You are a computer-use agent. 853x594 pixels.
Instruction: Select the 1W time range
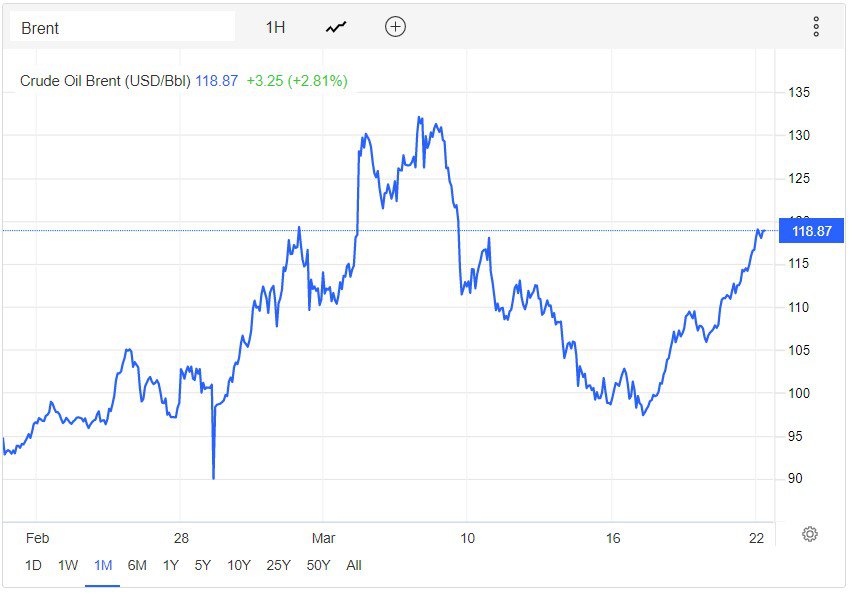pyautogui.click(x=68, y=565)
